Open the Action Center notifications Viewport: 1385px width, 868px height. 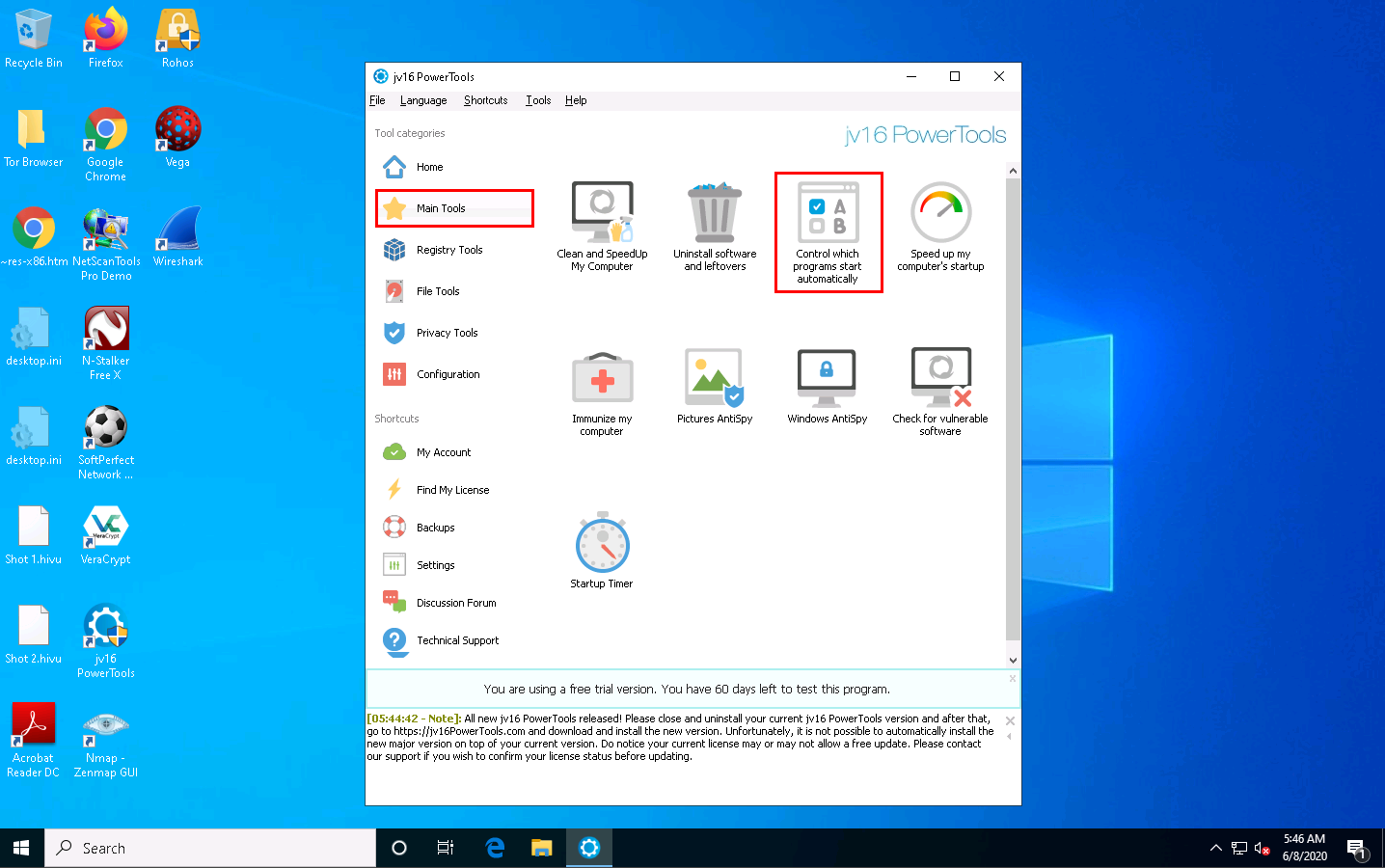click(1358, 848)
